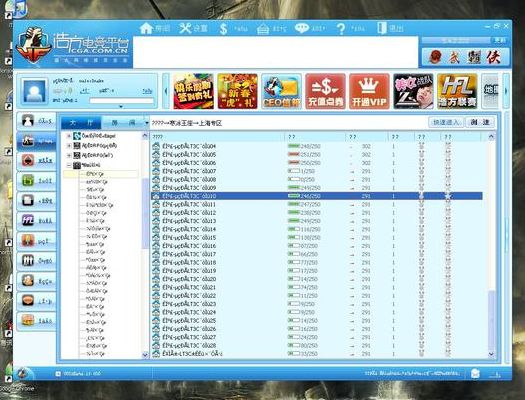Open the dropdown arrow beside 房间 tab
525x400 pixels.
point(146,123)
